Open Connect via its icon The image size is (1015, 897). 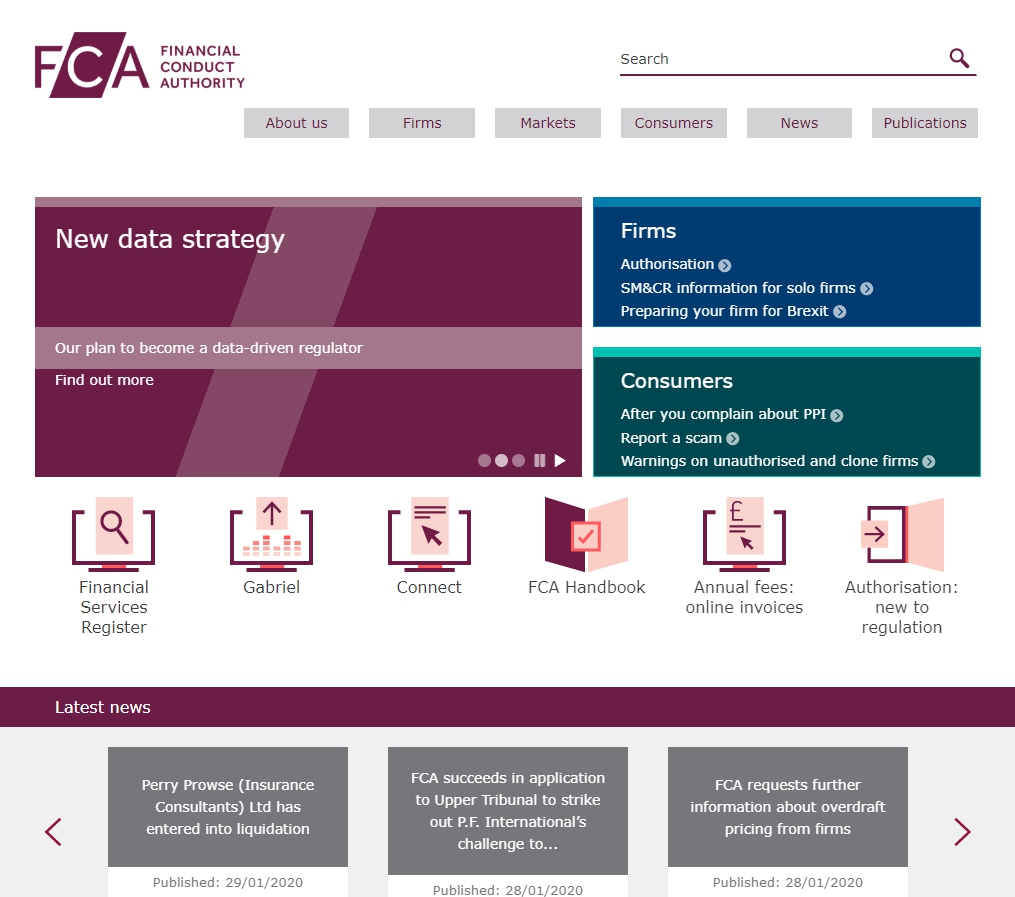(x=428, y=535)
